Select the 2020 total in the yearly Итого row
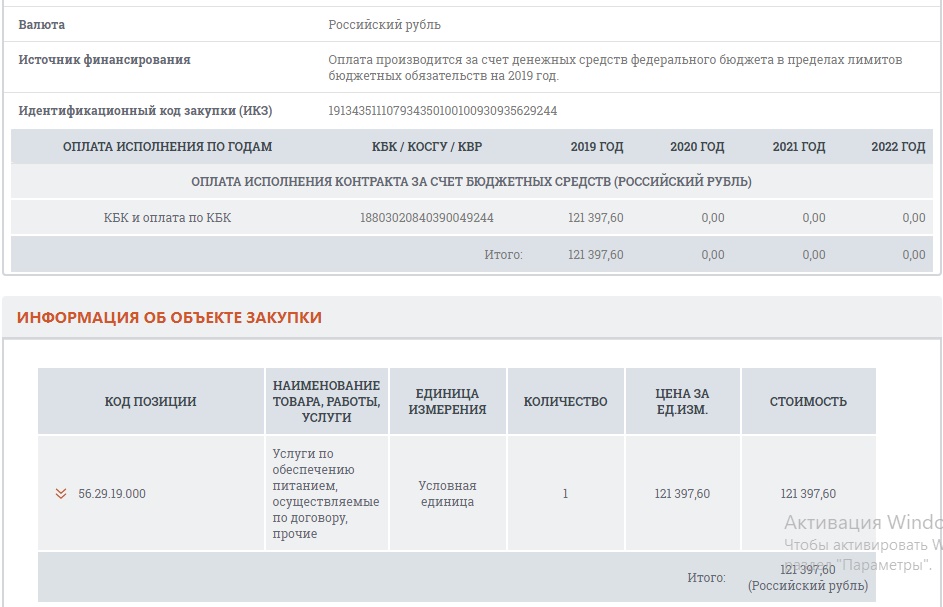Image resolution: width=943 pixels, height=607 pixels. click(713, 254)
